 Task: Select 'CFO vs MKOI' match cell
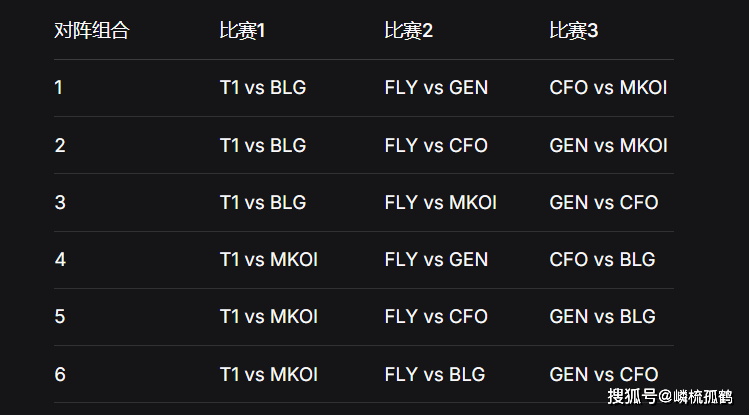tap(608, 88)
